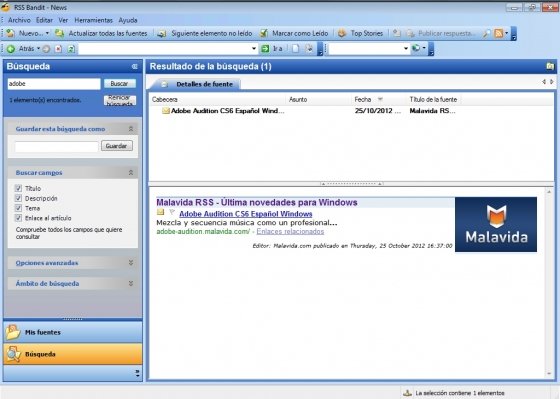Click flag icon in article preview
Image resolution: width=560 pixels, height=399 pixels.
[x=172, y=213]
